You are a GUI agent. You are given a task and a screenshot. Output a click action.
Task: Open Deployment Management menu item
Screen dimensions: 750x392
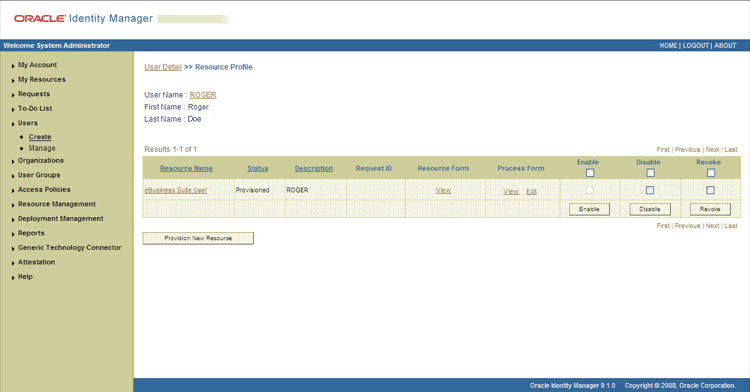pos(61,218)
